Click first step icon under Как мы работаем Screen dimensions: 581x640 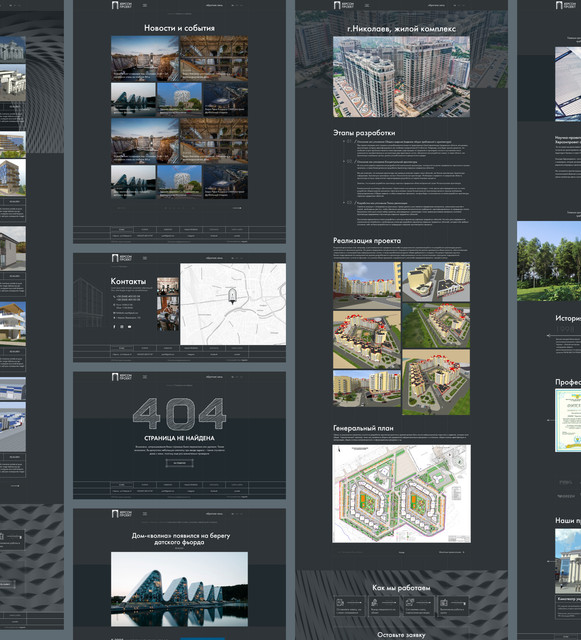(340, 602)
